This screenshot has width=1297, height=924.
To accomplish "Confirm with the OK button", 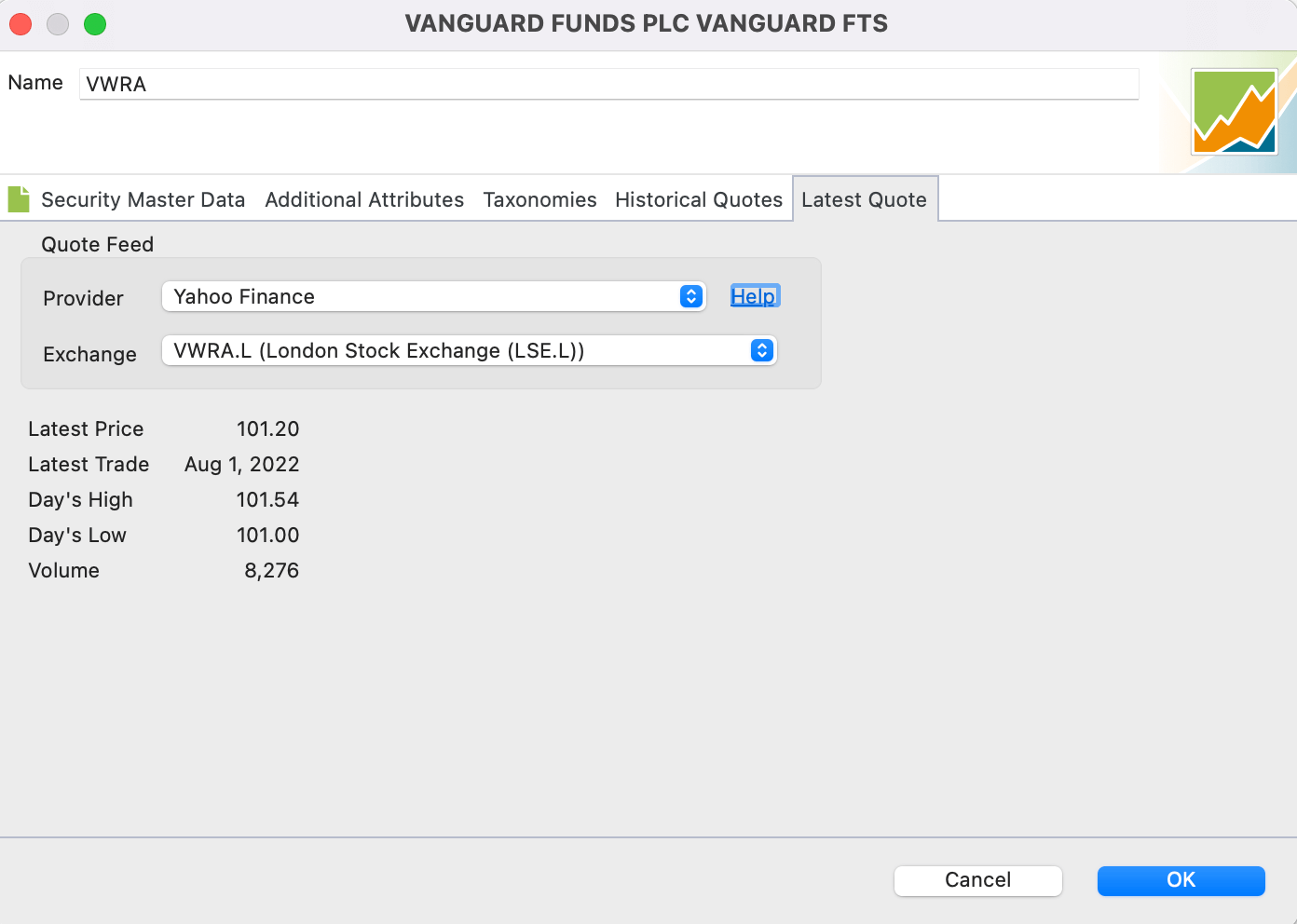I will pos(1181,880).
